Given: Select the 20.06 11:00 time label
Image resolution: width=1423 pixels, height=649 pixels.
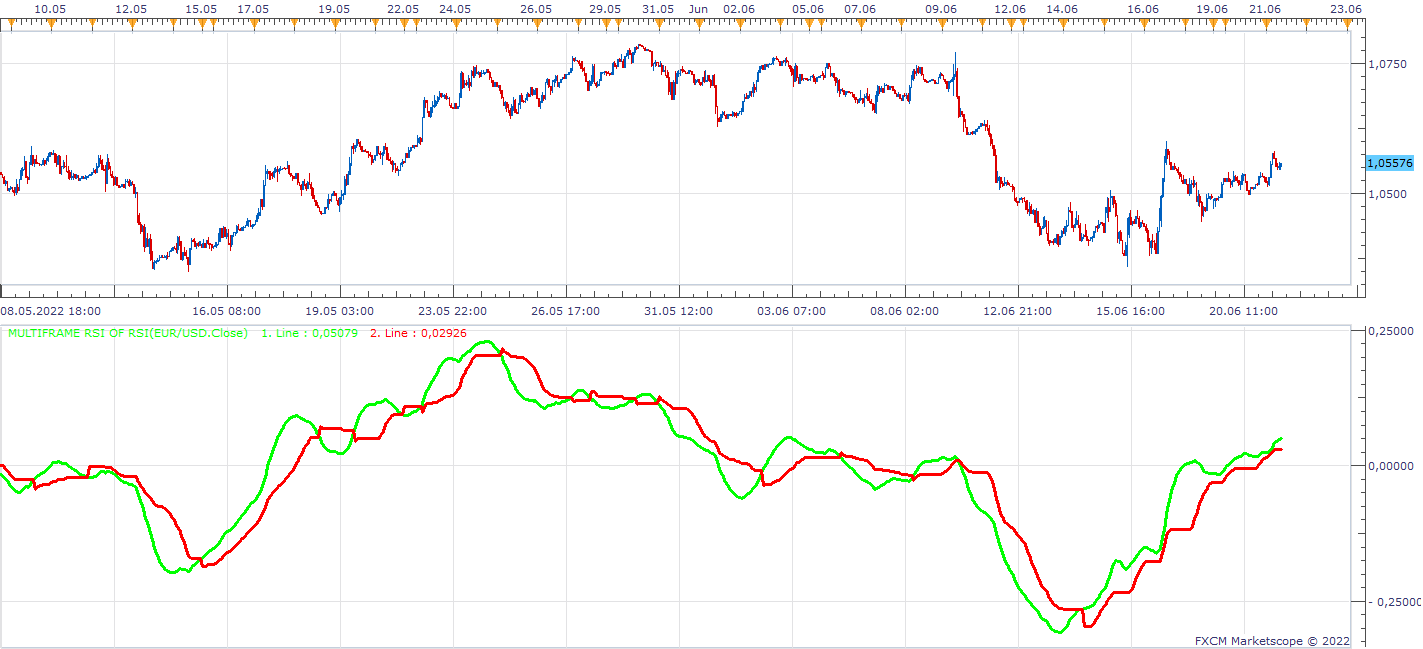Looking at the screenshot, I should pos(1244,312).
